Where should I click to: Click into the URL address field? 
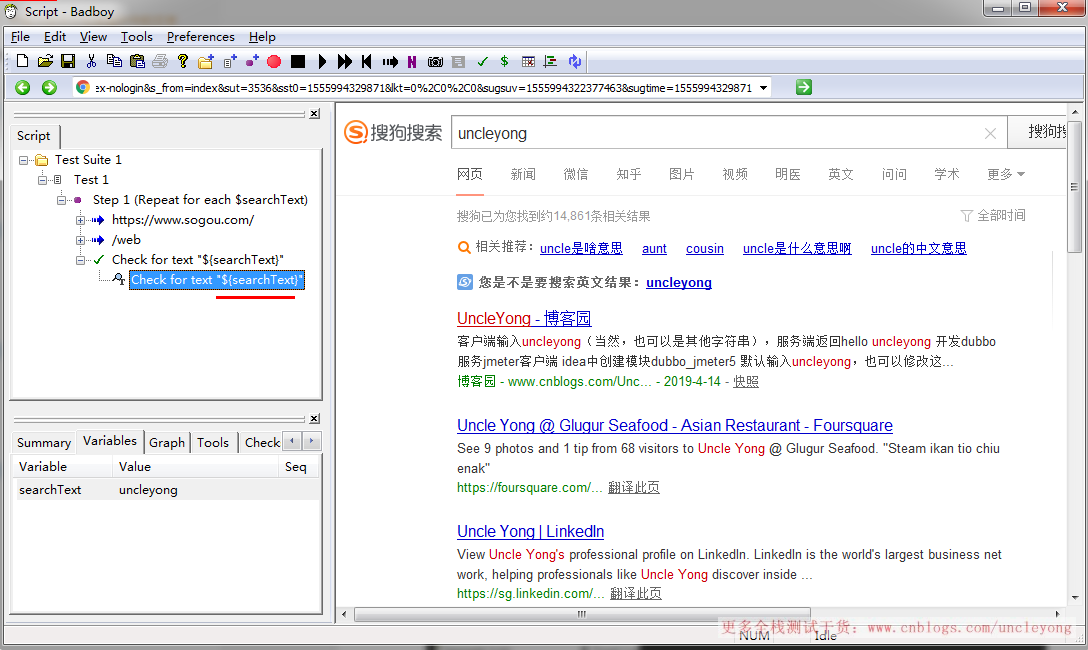423,88
